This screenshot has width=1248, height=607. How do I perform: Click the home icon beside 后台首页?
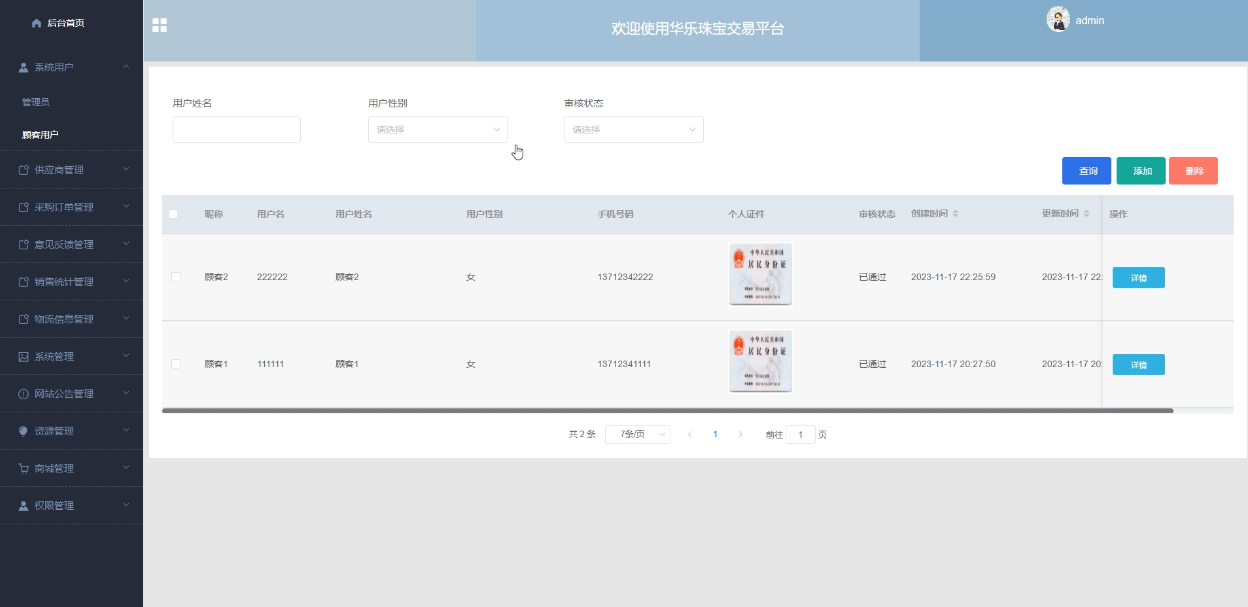pyautogui.click(x=37, y=23)
